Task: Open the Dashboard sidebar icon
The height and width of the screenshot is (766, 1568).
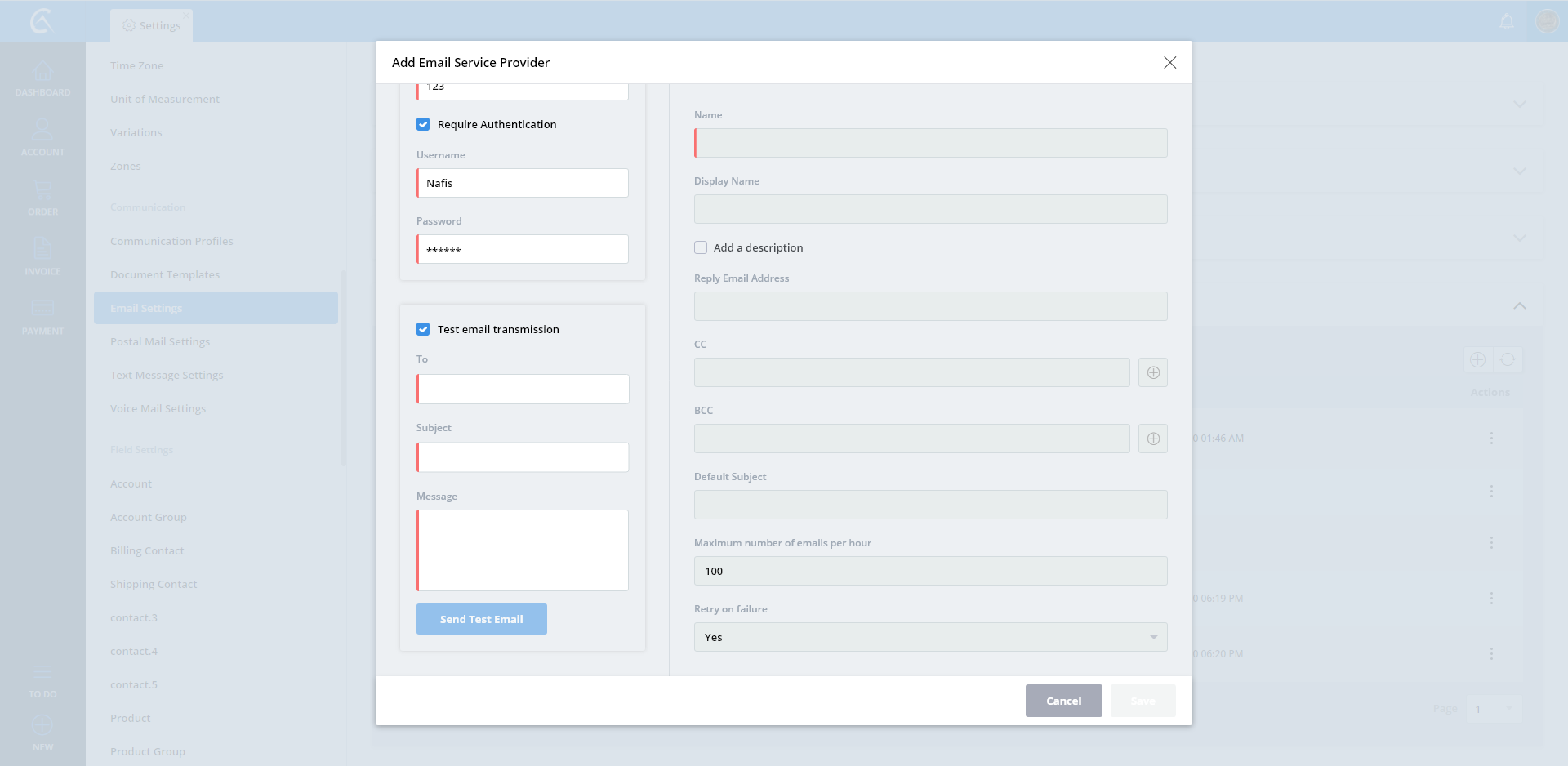Action: pos(42,78)
